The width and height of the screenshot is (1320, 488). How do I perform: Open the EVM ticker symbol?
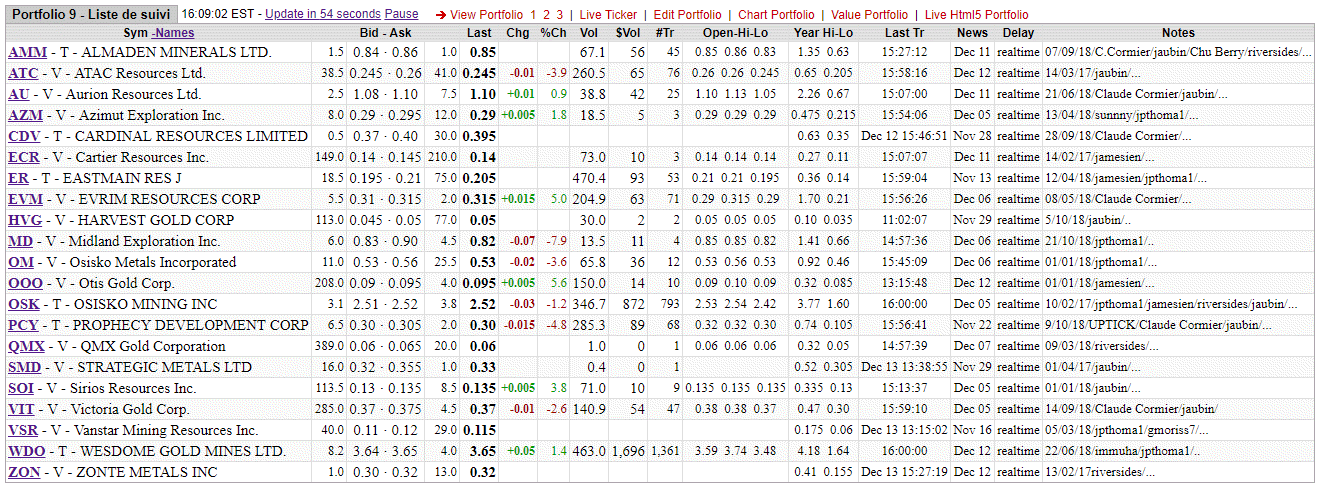(25, 199)
